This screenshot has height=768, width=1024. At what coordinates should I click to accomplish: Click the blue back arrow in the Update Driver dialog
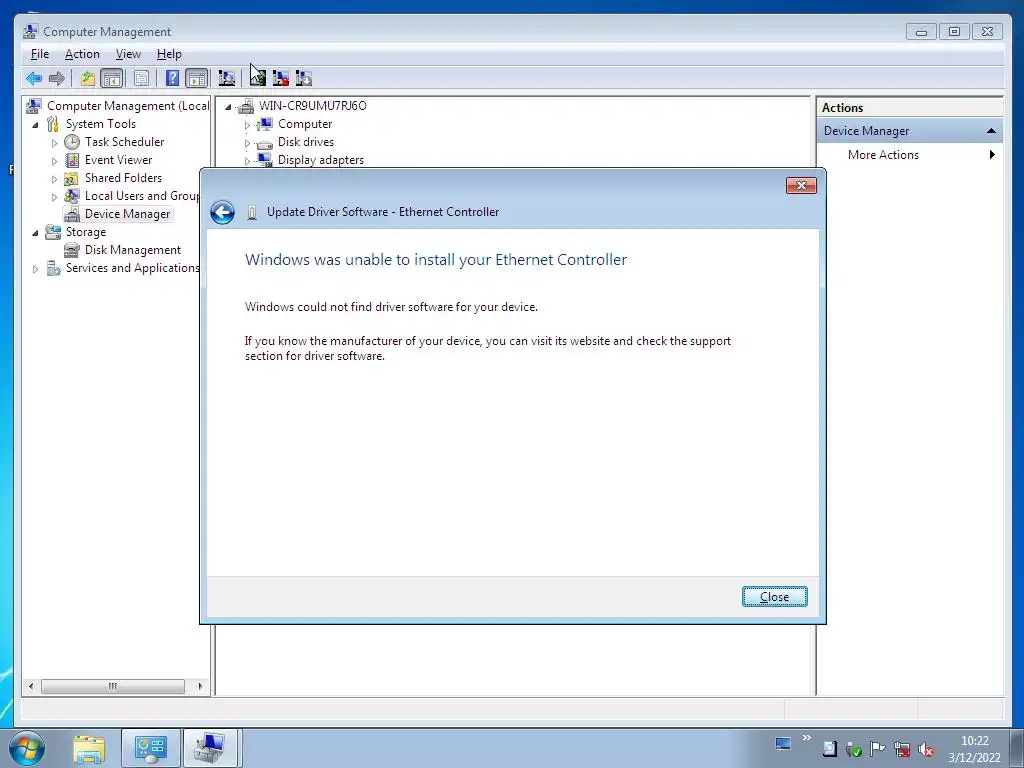point(223,212)
